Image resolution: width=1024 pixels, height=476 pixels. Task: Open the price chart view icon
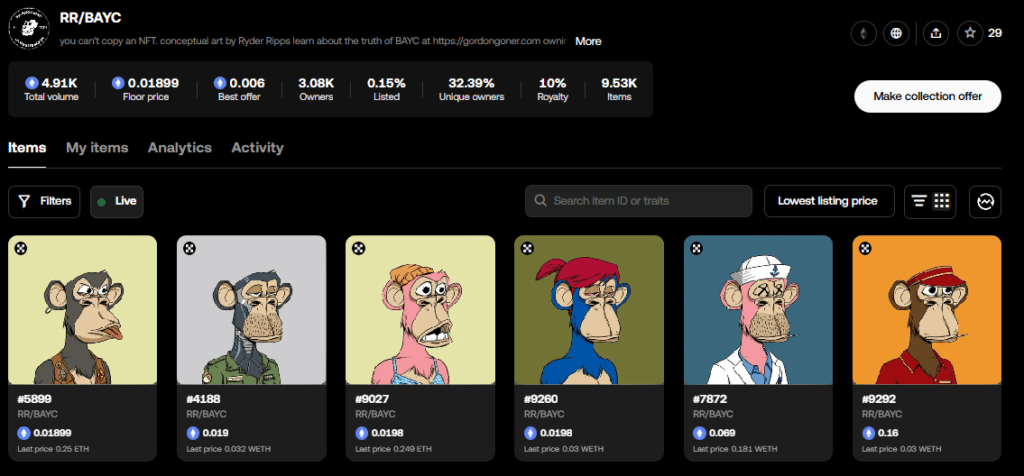pyautogui.click(x=985, y=201)
